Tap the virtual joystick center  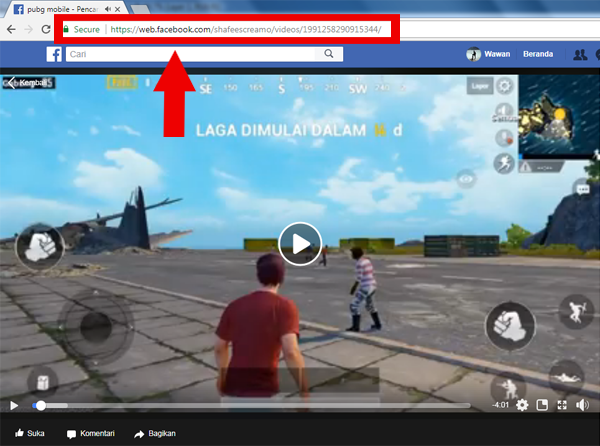click(x=96, y=327)
